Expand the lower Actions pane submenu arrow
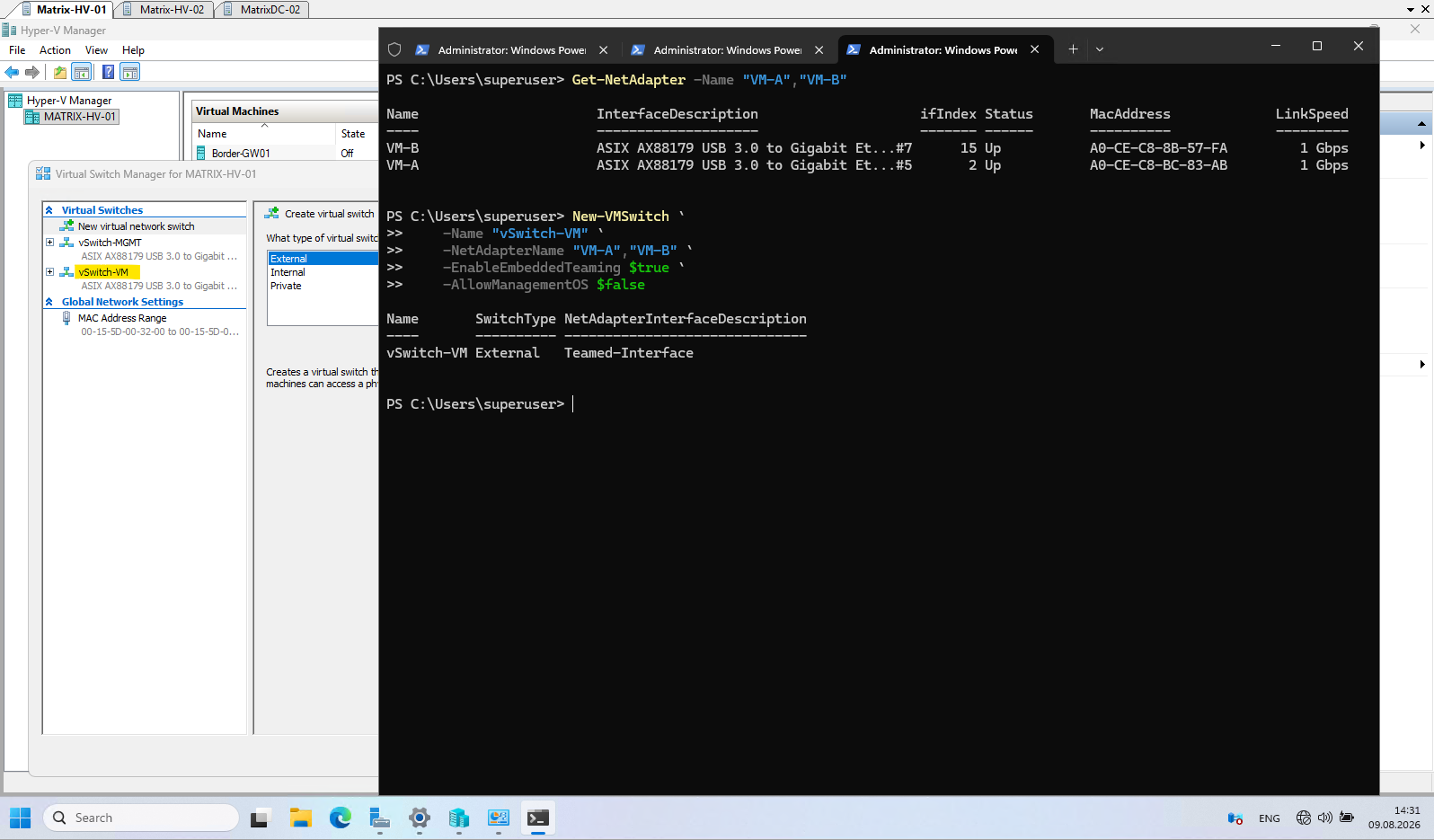Image resolution: width=1434 pixels, height=840 pixels. 1422,364
